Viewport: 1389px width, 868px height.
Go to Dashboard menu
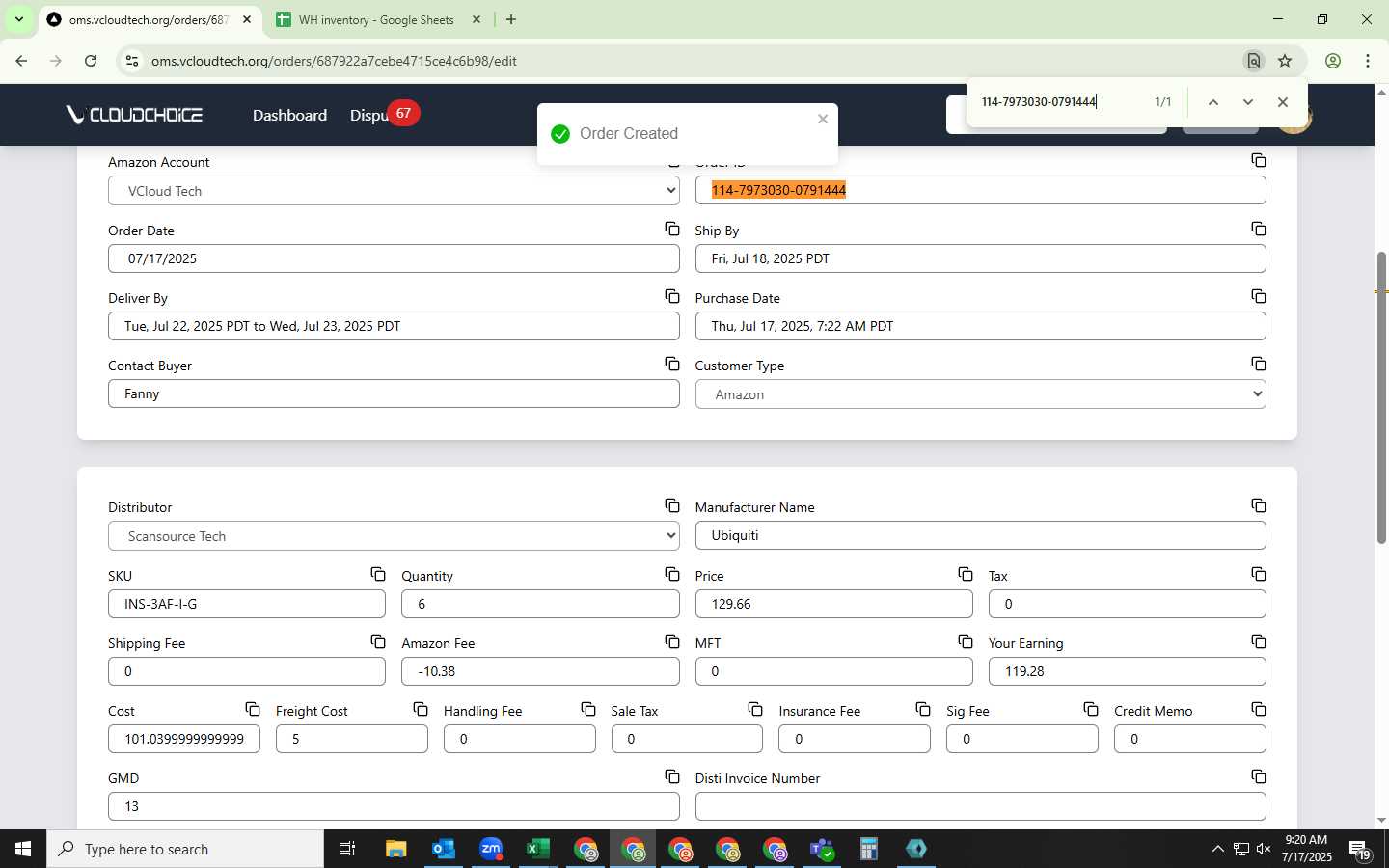(289, 115)
